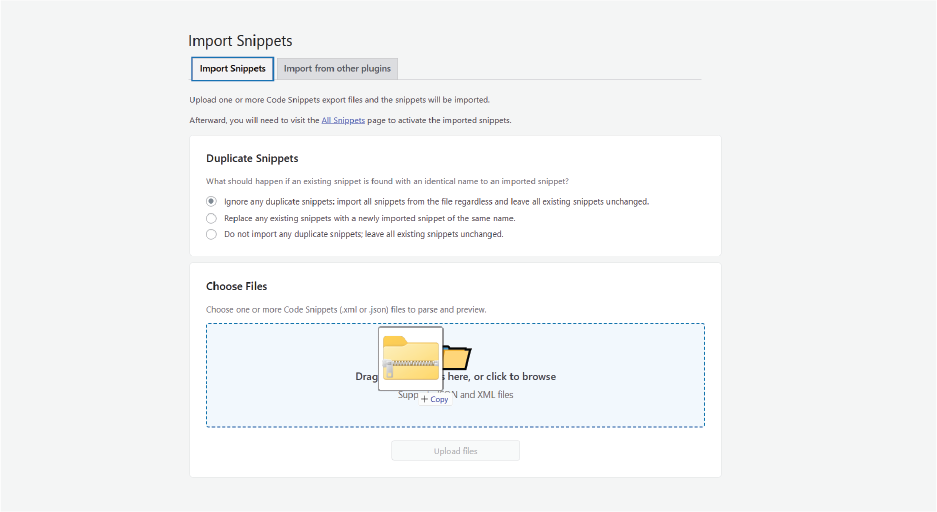
Task: Click the Import Snippets page heading
Action: [x=240, y=41]
